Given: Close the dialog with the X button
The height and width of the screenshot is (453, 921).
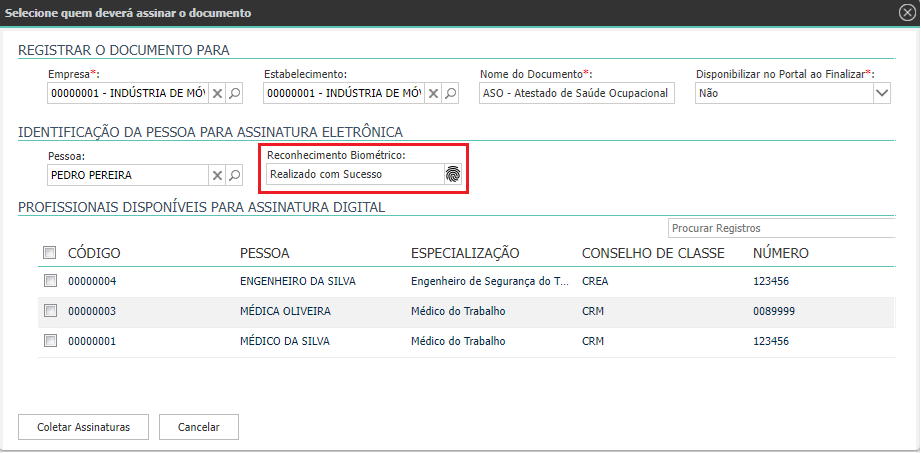Looking at the screenshot, I should (x=907, y=13).
